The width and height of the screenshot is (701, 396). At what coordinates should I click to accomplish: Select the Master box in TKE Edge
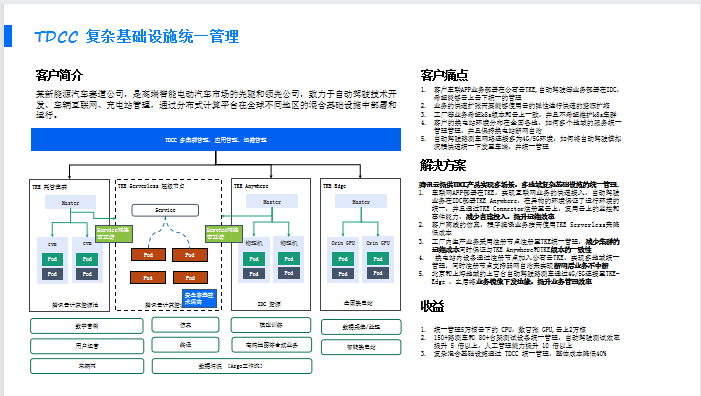coord(361,202)
